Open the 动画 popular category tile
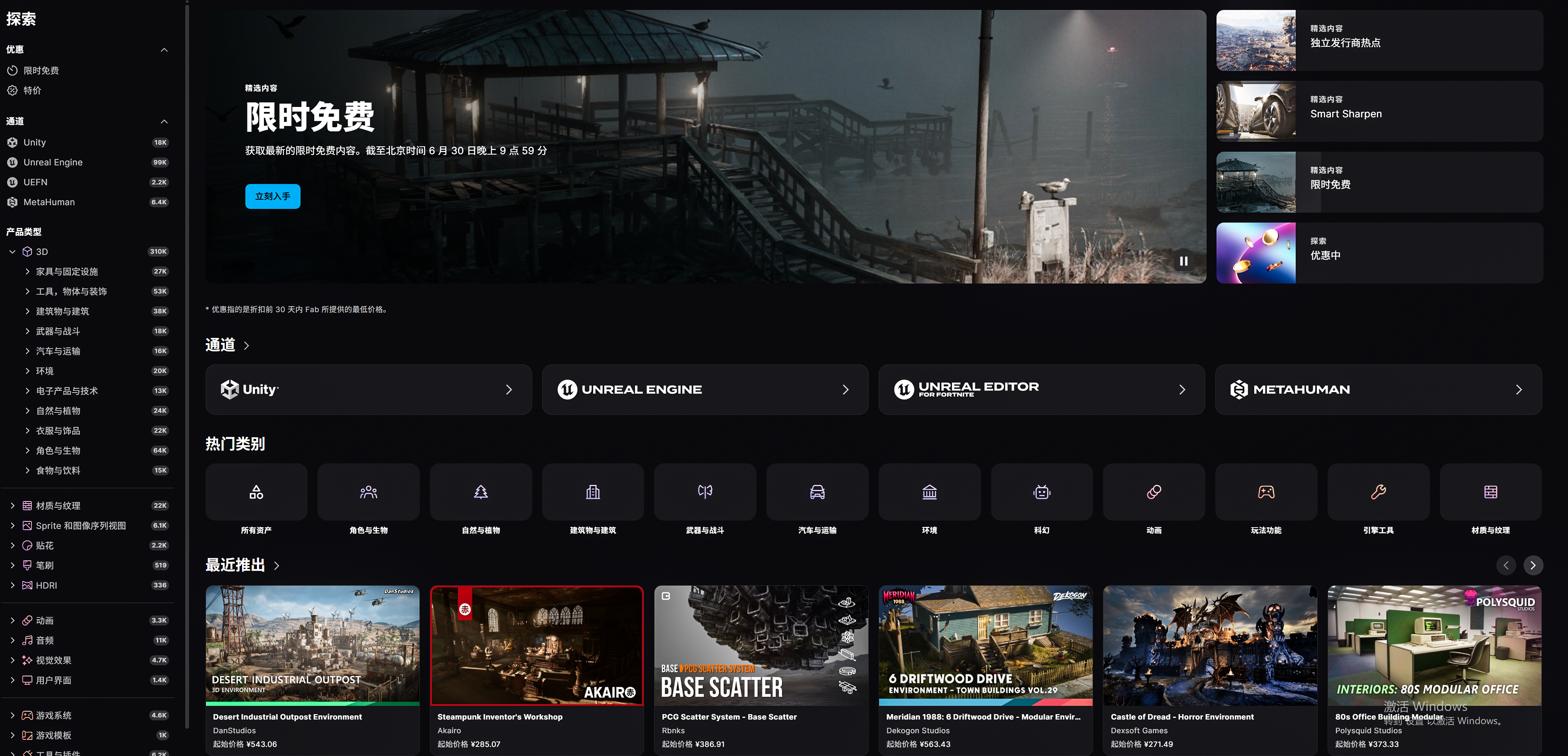Screen dimensions: 1568x756 [1154, 492]
